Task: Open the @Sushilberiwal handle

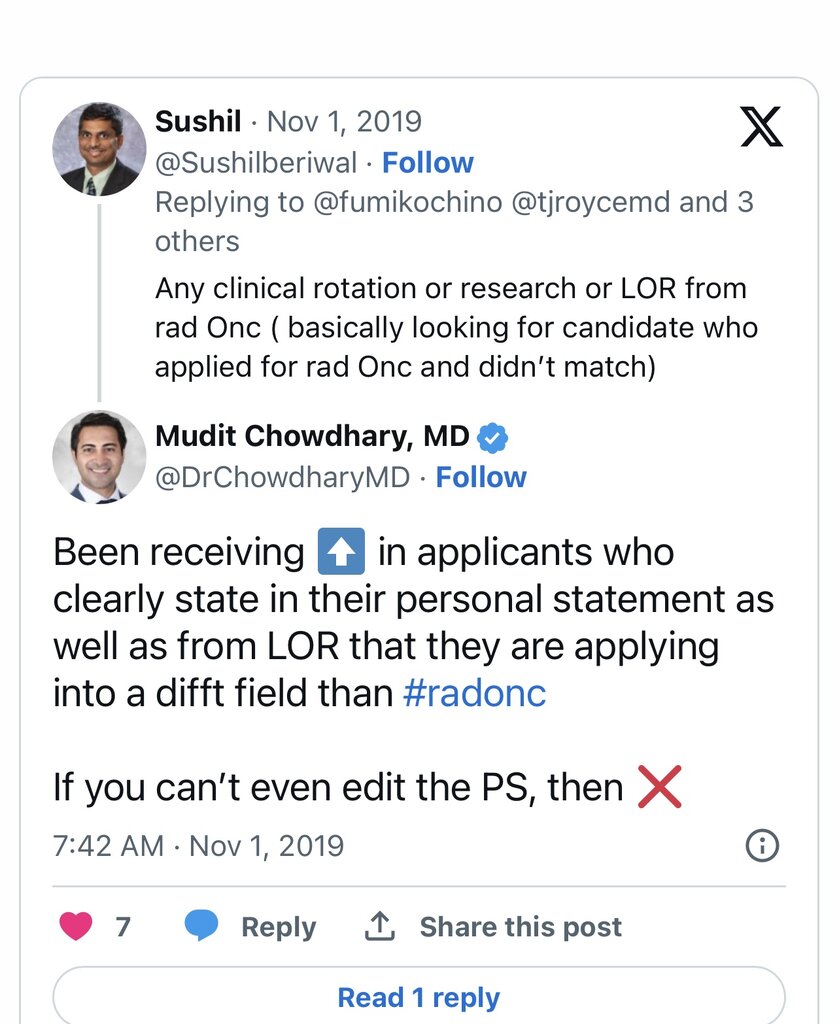Action: (x=256, y=163)
